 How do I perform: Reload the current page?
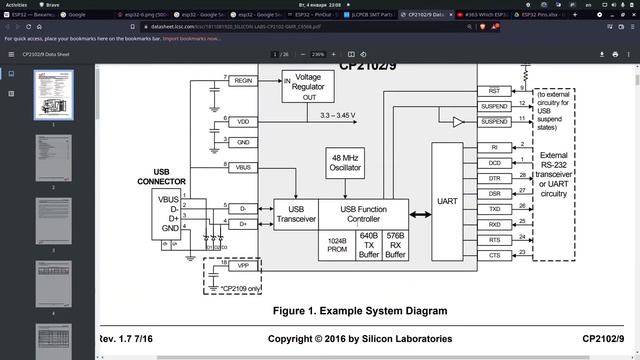point(28,27)
